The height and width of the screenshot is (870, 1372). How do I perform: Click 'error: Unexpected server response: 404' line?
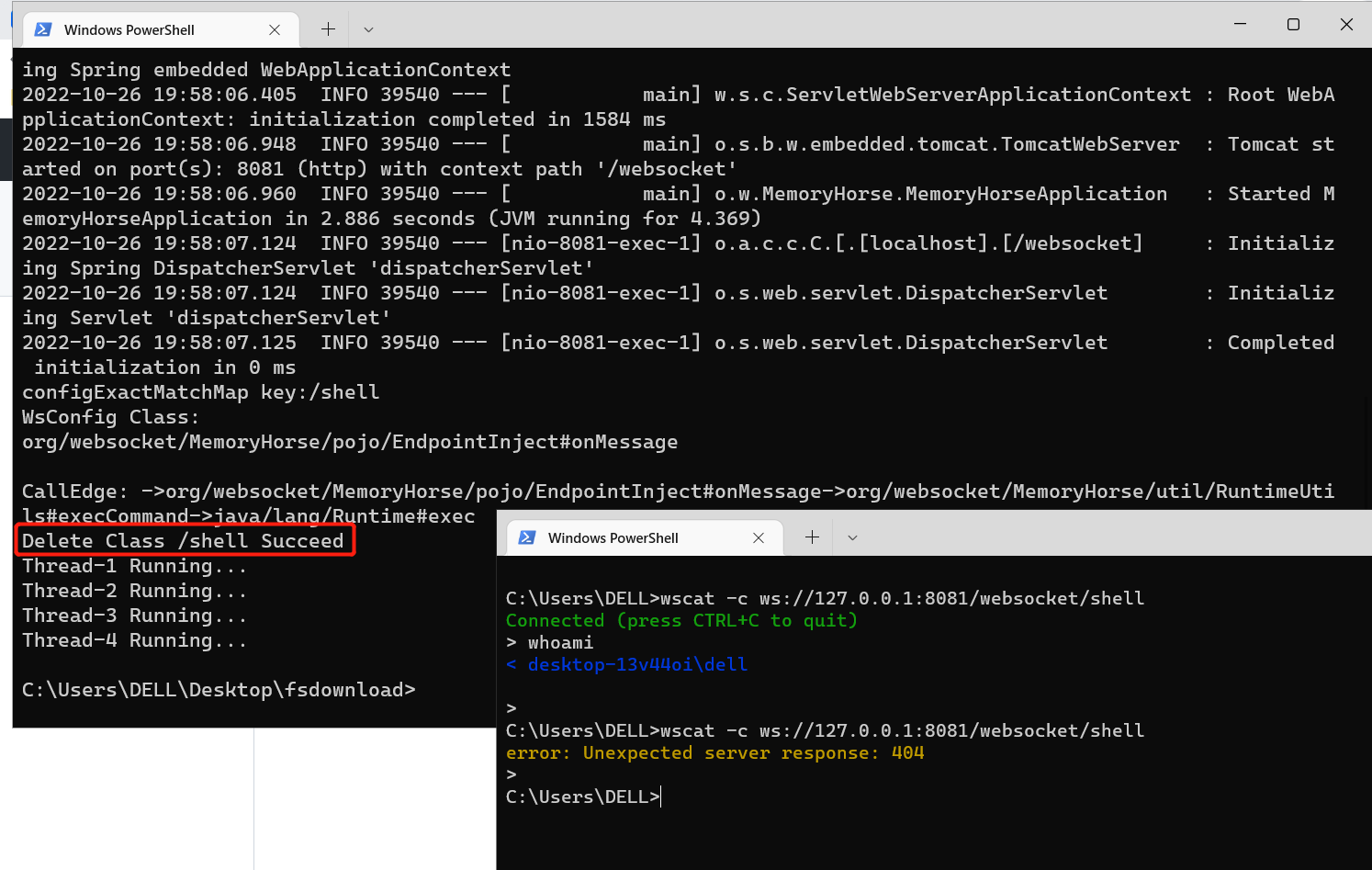tap(715, 752)
